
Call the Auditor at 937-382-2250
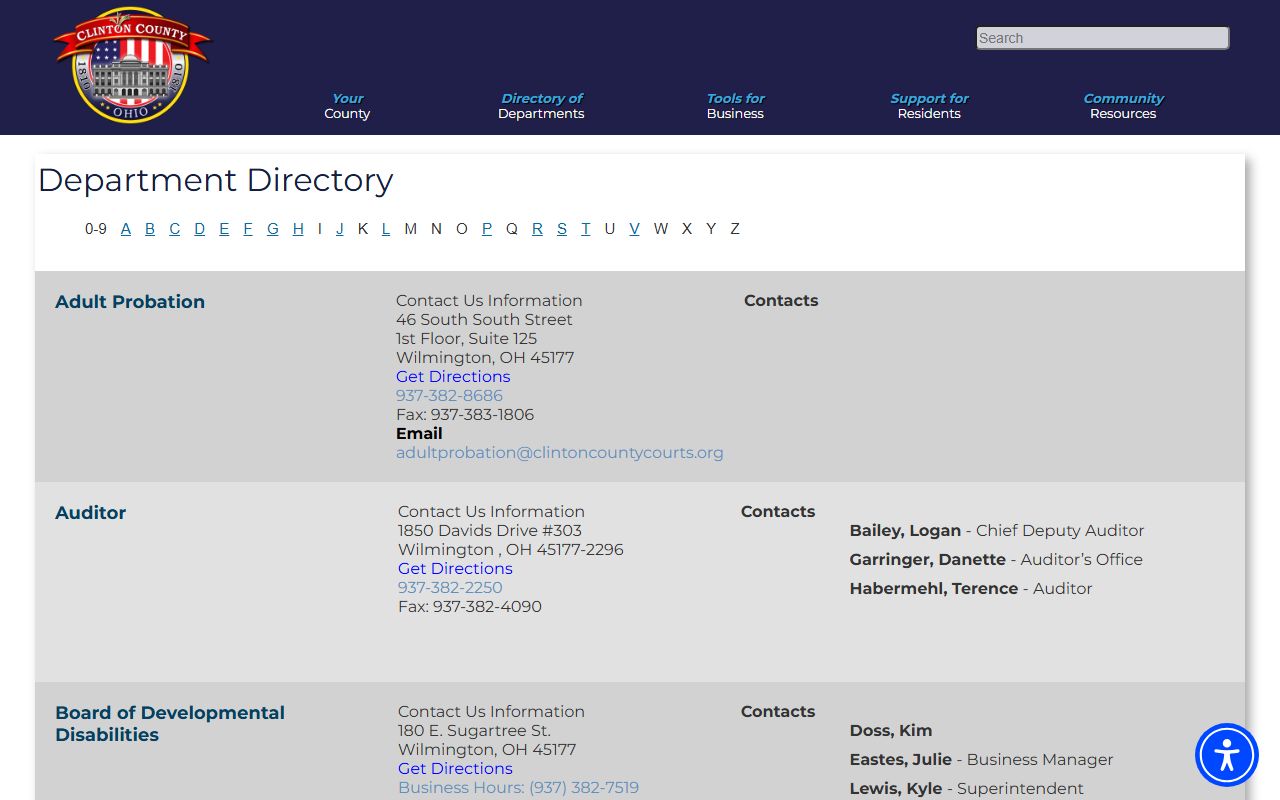point(450,588)
